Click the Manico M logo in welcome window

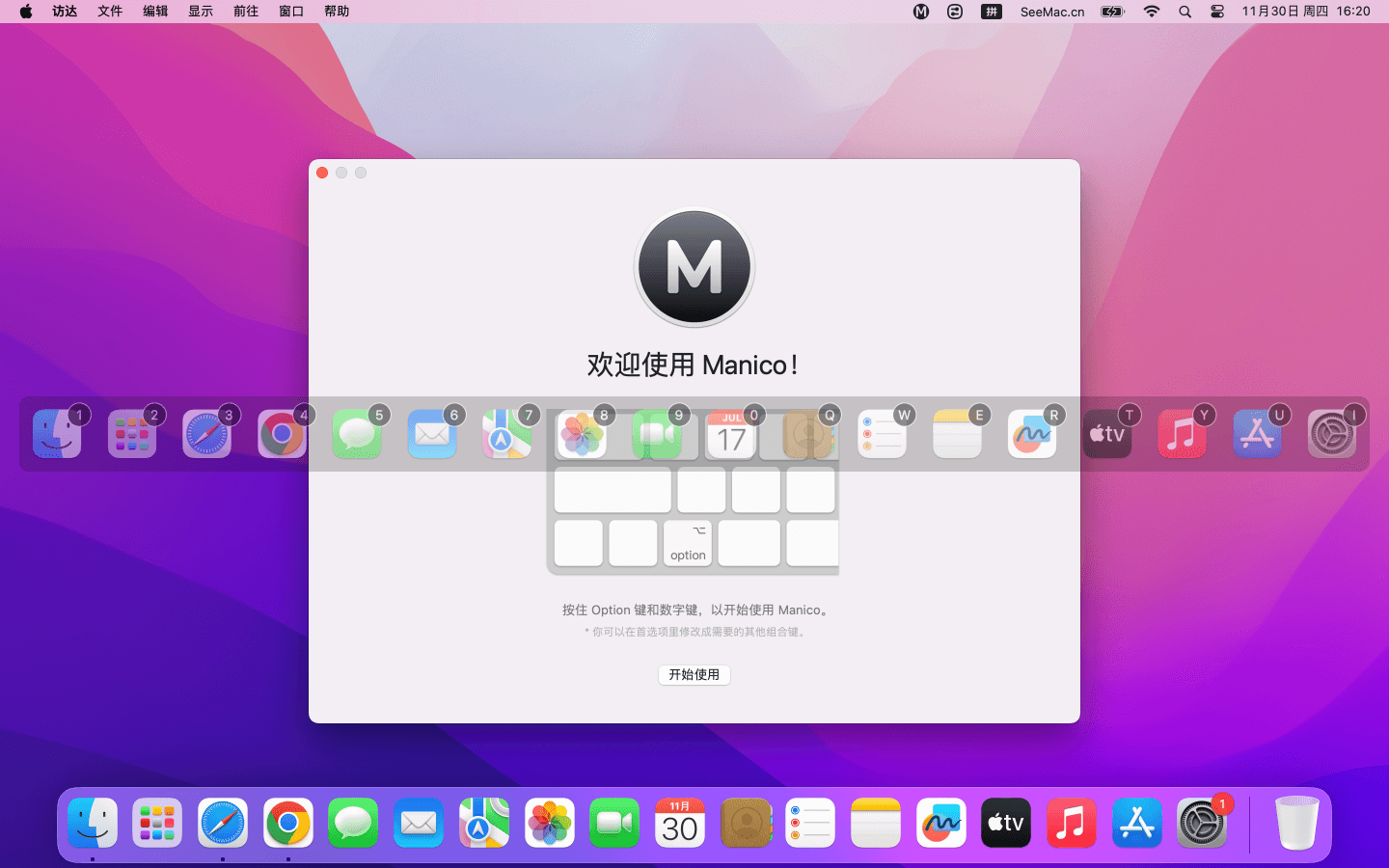point(694,268)
